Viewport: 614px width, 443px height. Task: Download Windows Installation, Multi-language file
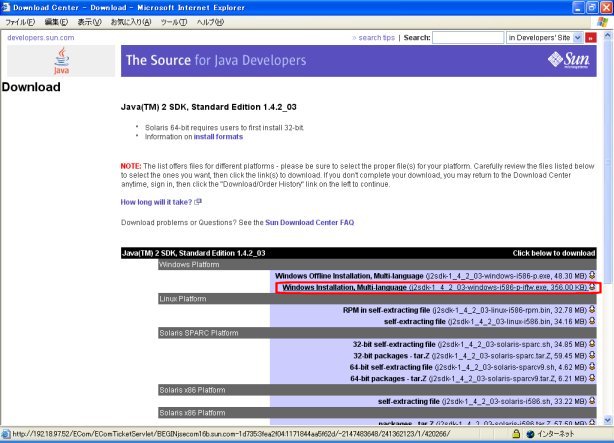pos(343,287)
